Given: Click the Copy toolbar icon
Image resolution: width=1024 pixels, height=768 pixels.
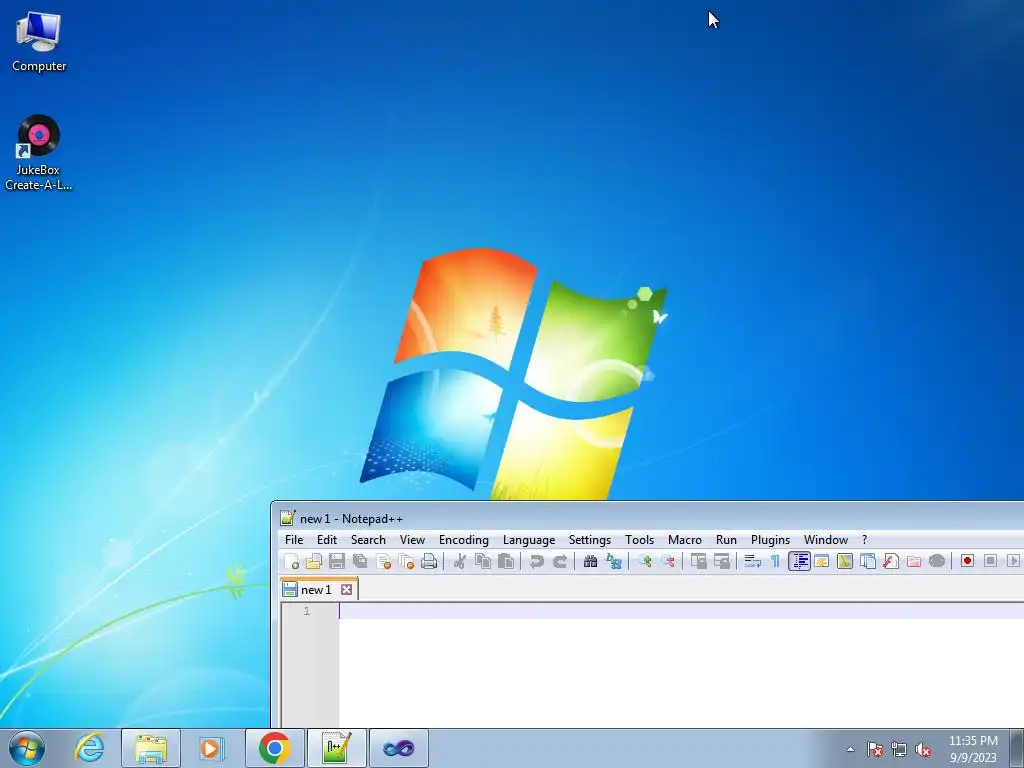Looking at the screenshot, I should 483,562.
